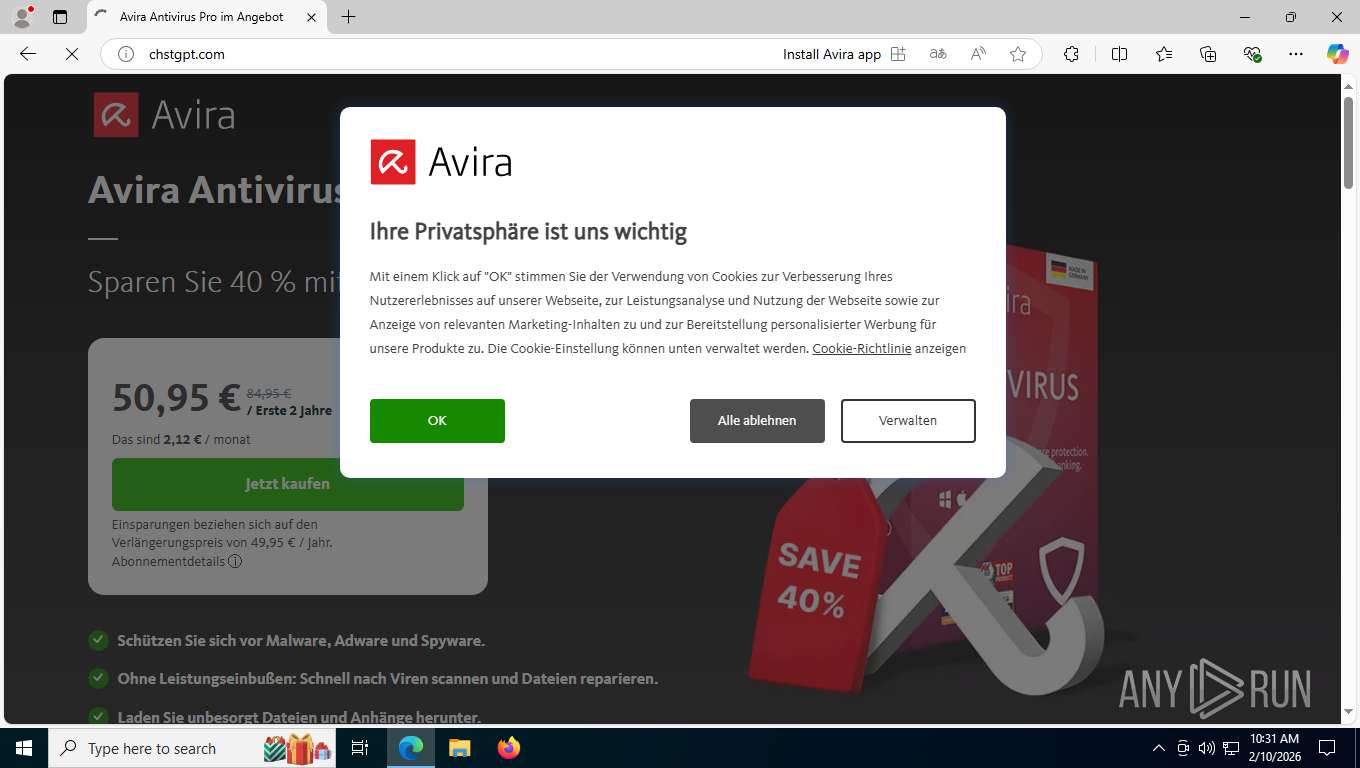Click the taskbar search box
This screenshot has height=768, width=1360.
(193, 748)
